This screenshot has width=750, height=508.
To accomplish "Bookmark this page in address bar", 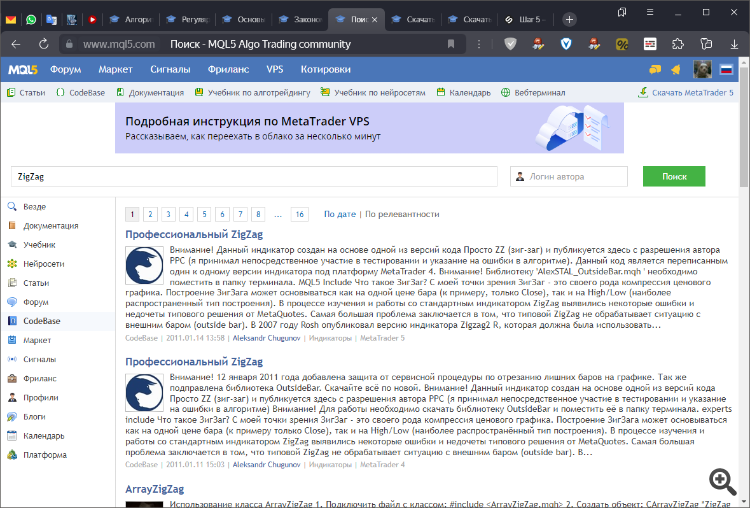I will (x=451, y=44).
